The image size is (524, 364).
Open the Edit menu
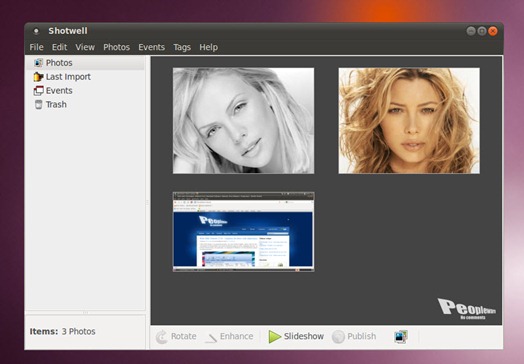click(x=59, y=47)
